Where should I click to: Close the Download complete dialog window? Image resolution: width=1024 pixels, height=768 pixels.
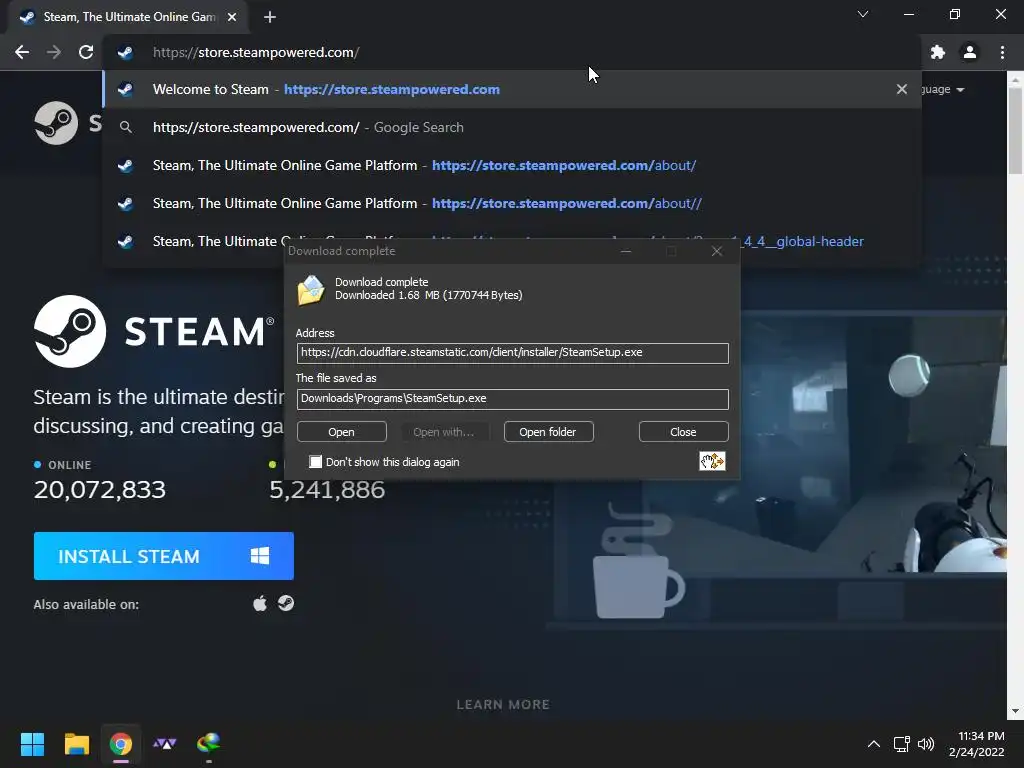[716, 251]
